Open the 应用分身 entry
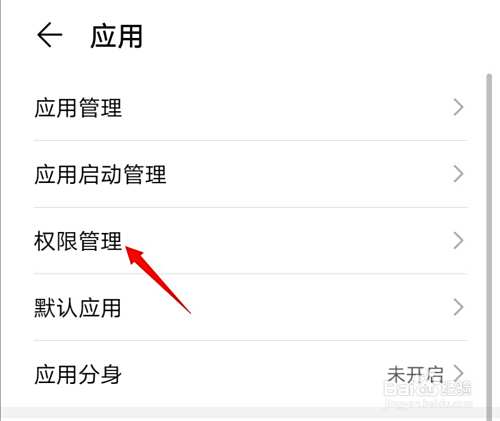The height and width of the screenshot is (421, 500). (x=250, y=374)
